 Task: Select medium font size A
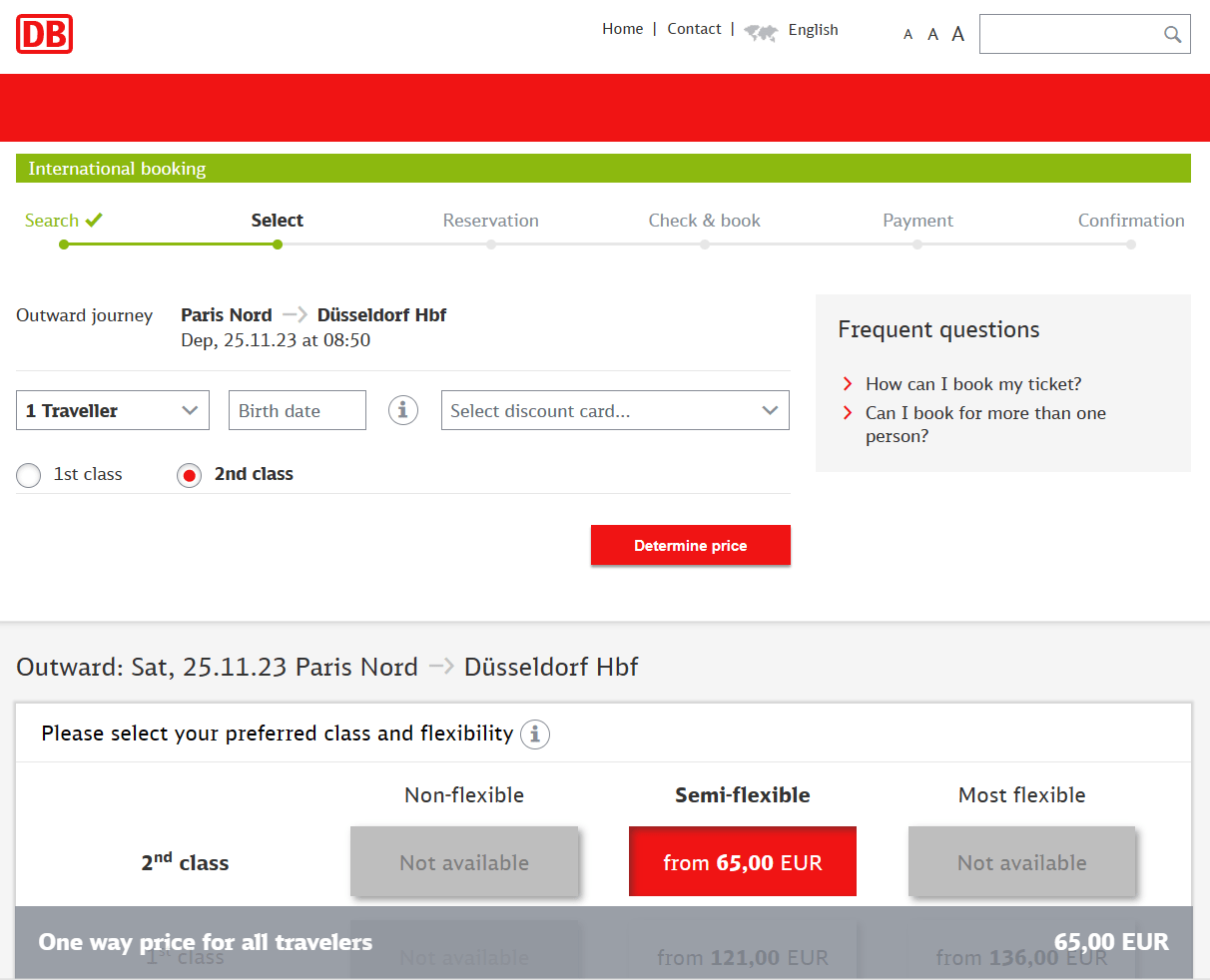pos(932,35)
